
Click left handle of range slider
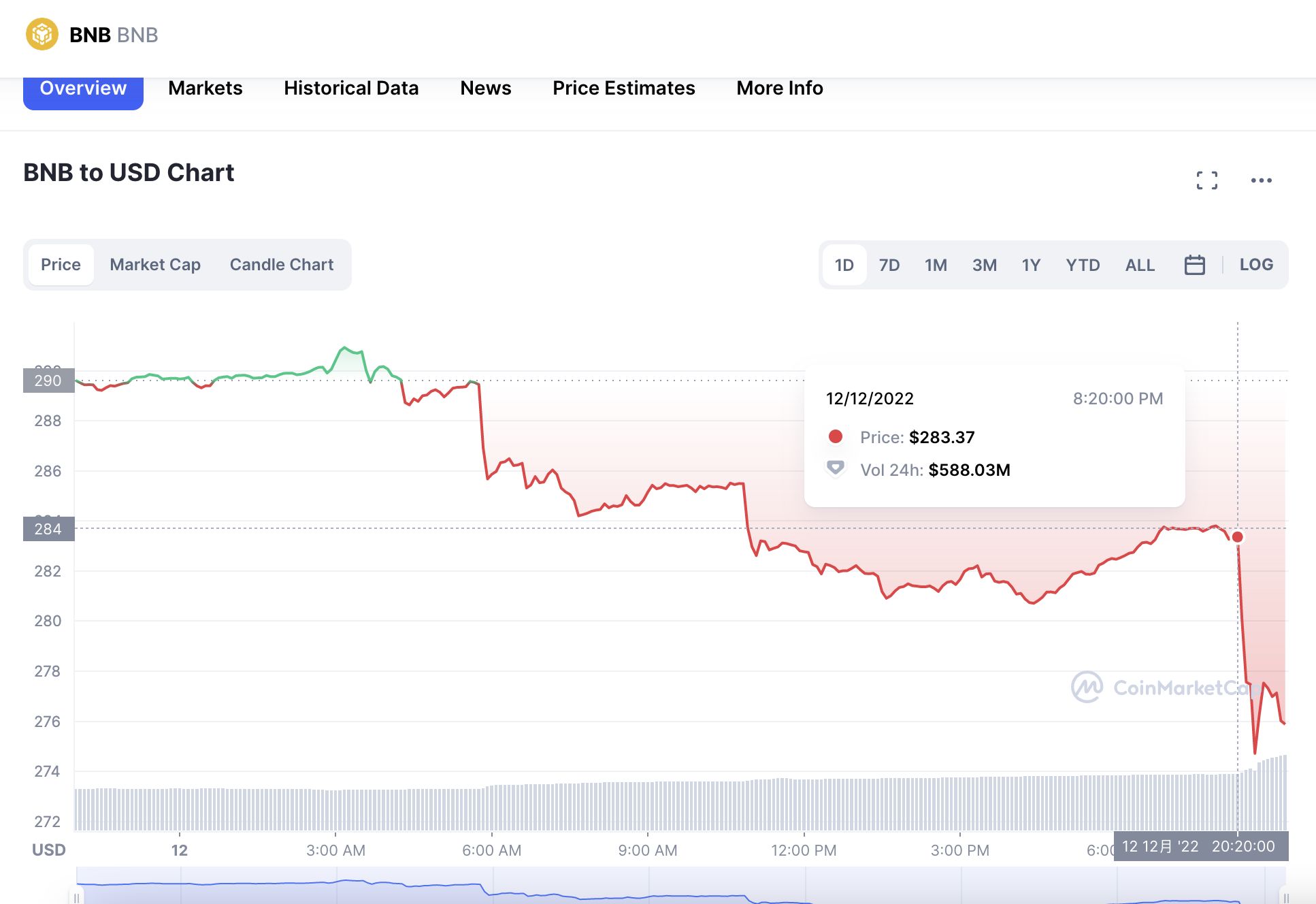click(77, 897)
